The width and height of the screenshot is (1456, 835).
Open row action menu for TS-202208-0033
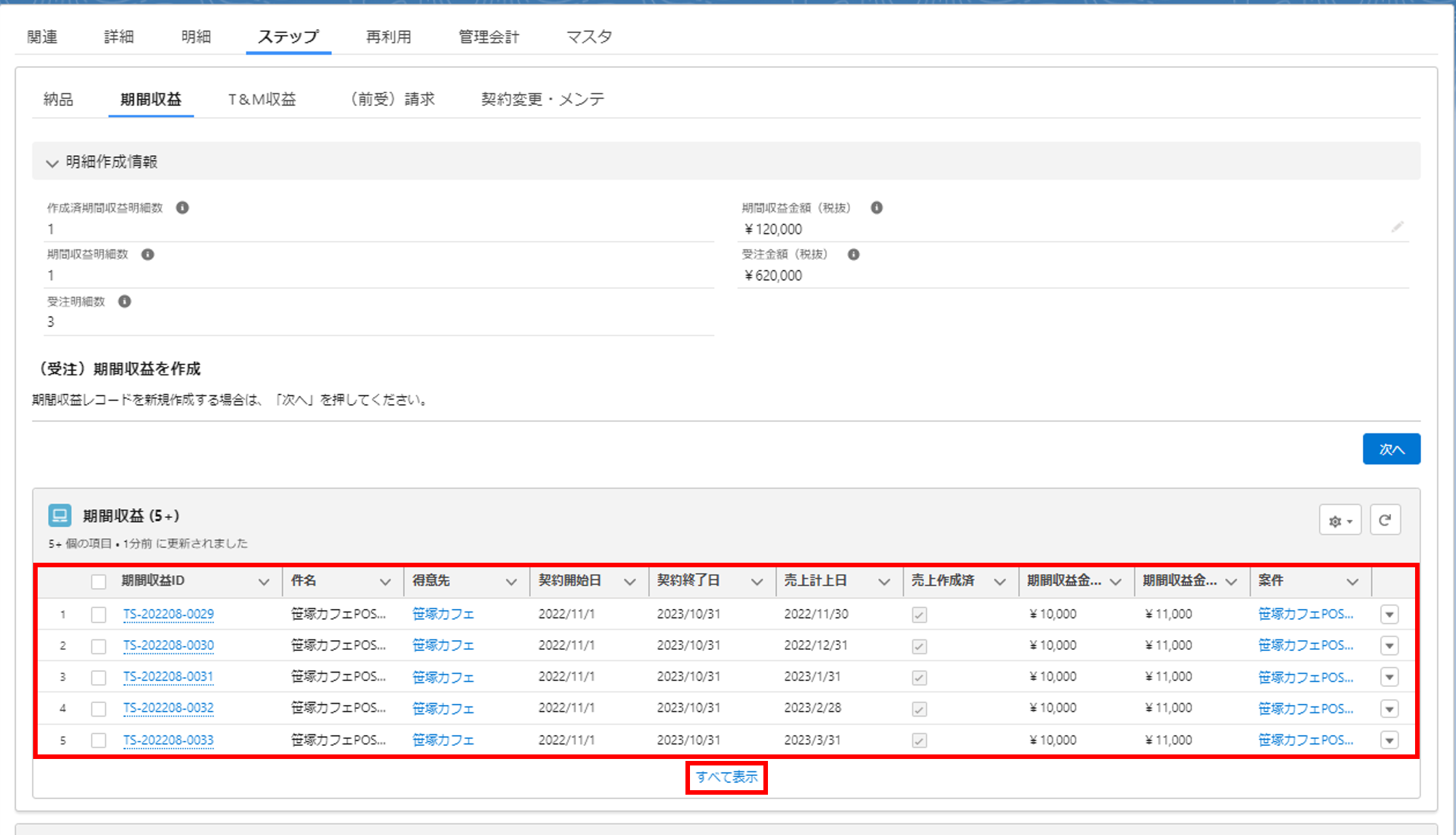tap(1389, 740)
